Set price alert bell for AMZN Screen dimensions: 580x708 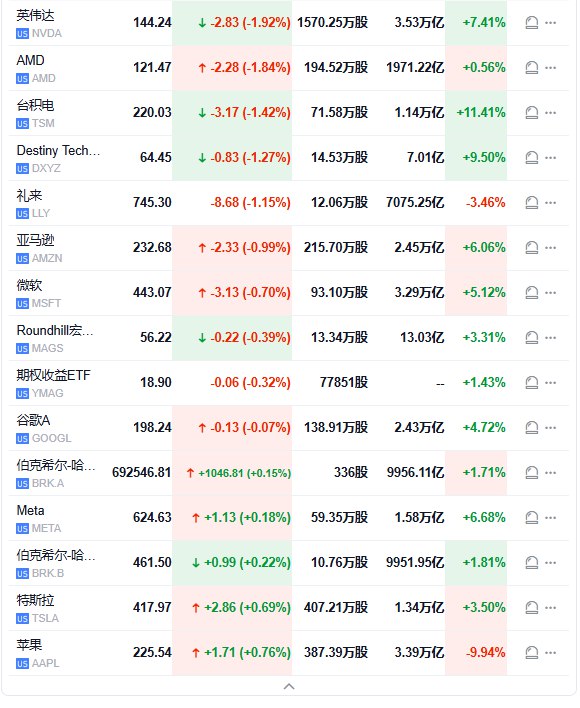click(532, 248)
